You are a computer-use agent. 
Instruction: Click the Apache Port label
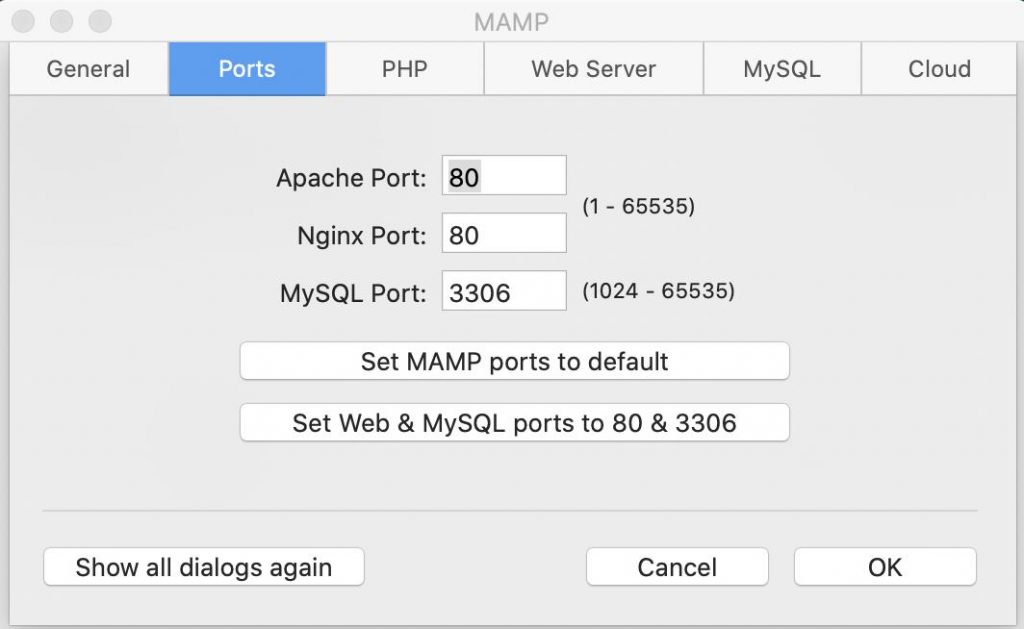pos(351,178)
